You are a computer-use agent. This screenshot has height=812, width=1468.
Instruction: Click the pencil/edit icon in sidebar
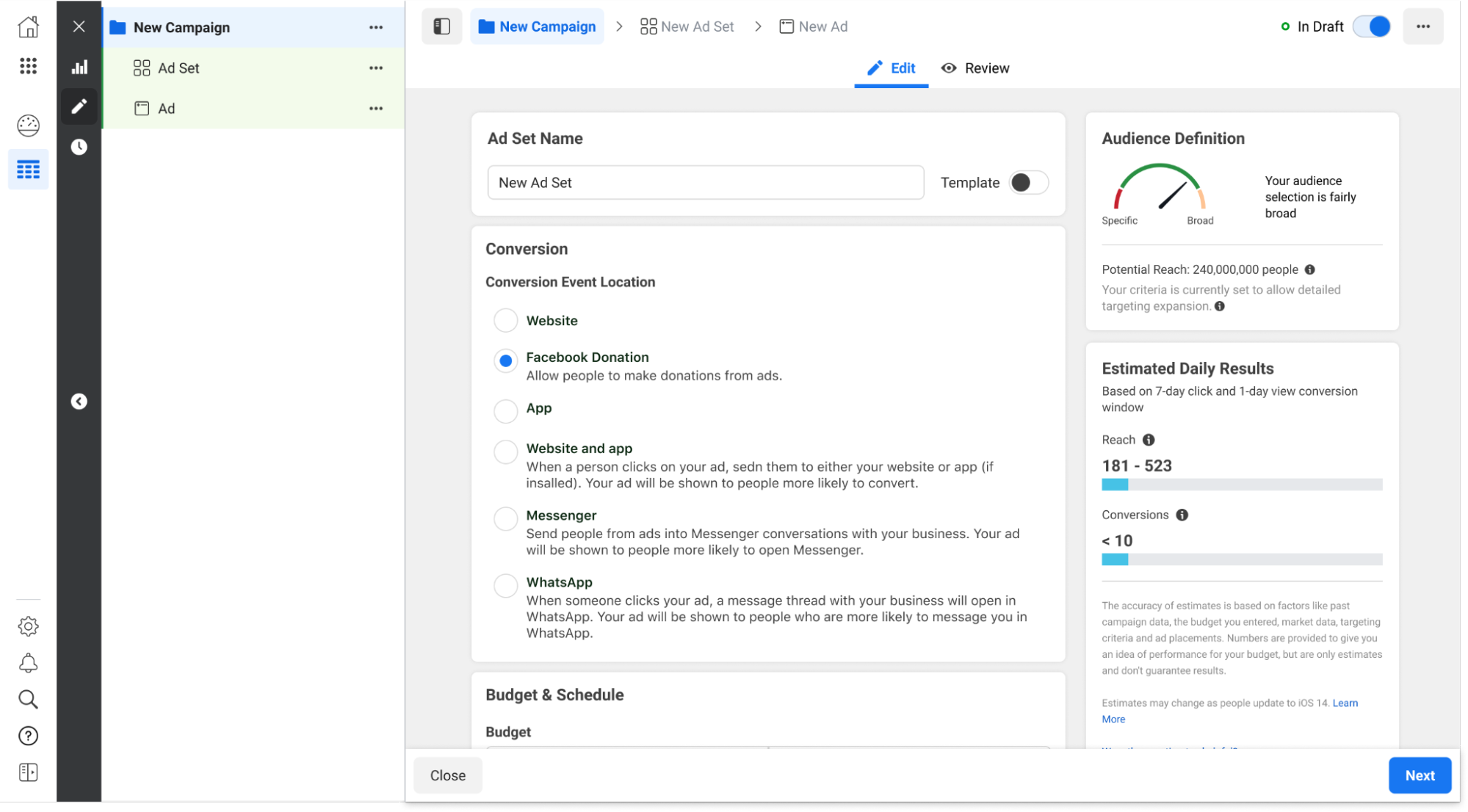coord(80,107)
